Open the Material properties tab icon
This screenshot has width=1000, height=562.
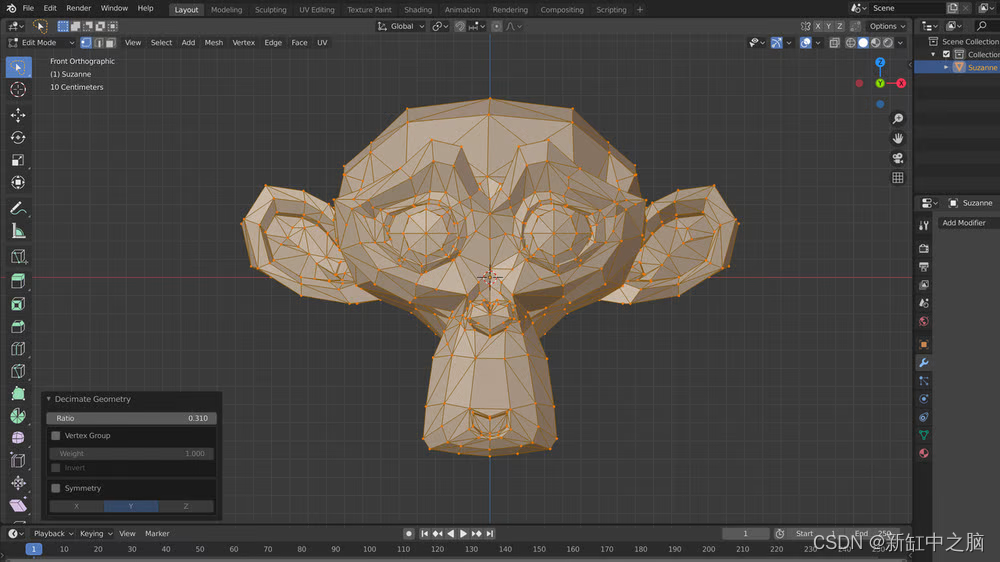[x=923, y=454]
